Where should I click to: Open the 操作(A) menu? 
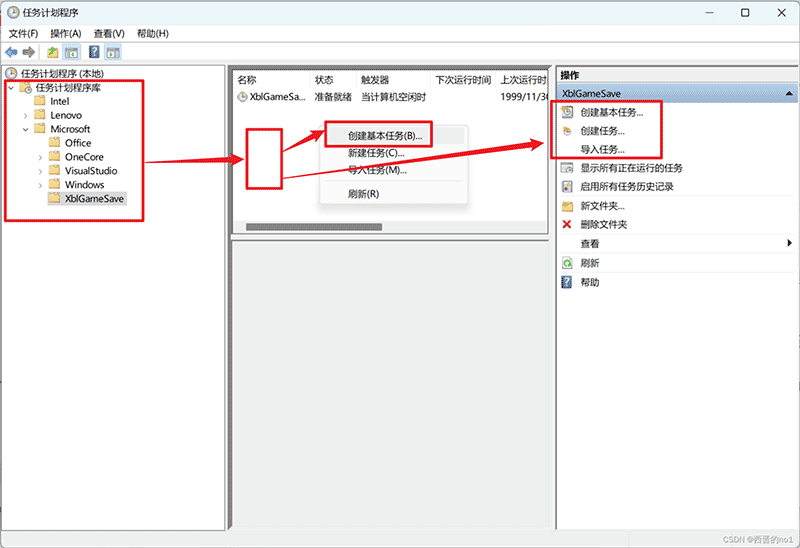[65, 33]
